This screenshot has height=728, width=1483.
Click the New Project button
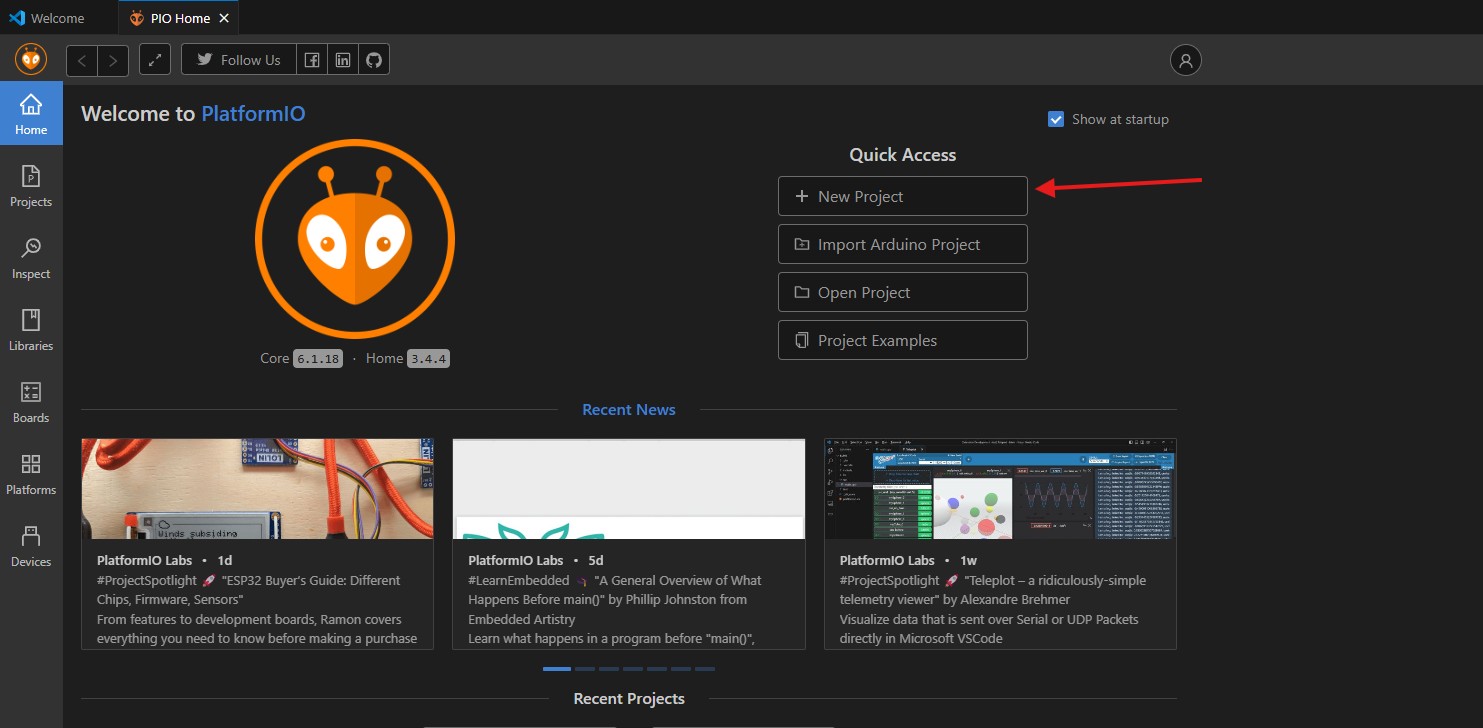[903, 196]
